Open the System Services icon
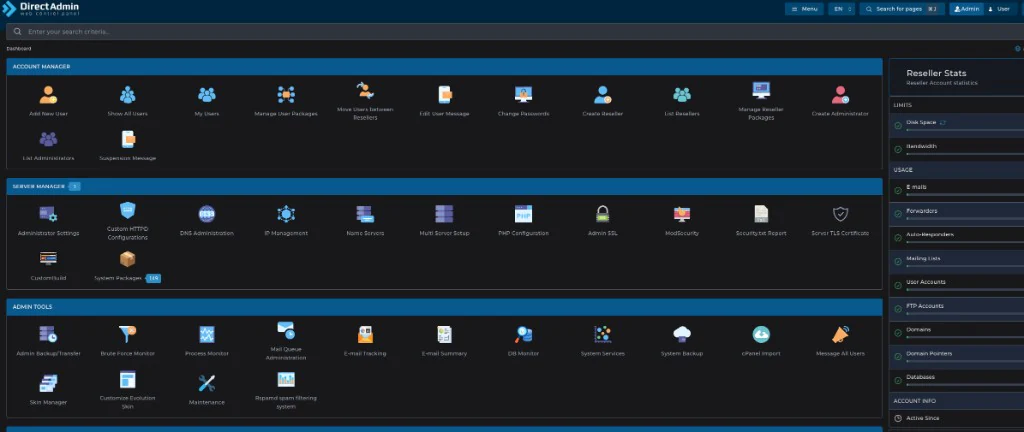The width and height of the screenshot is (1024, 432). (603, 335)
